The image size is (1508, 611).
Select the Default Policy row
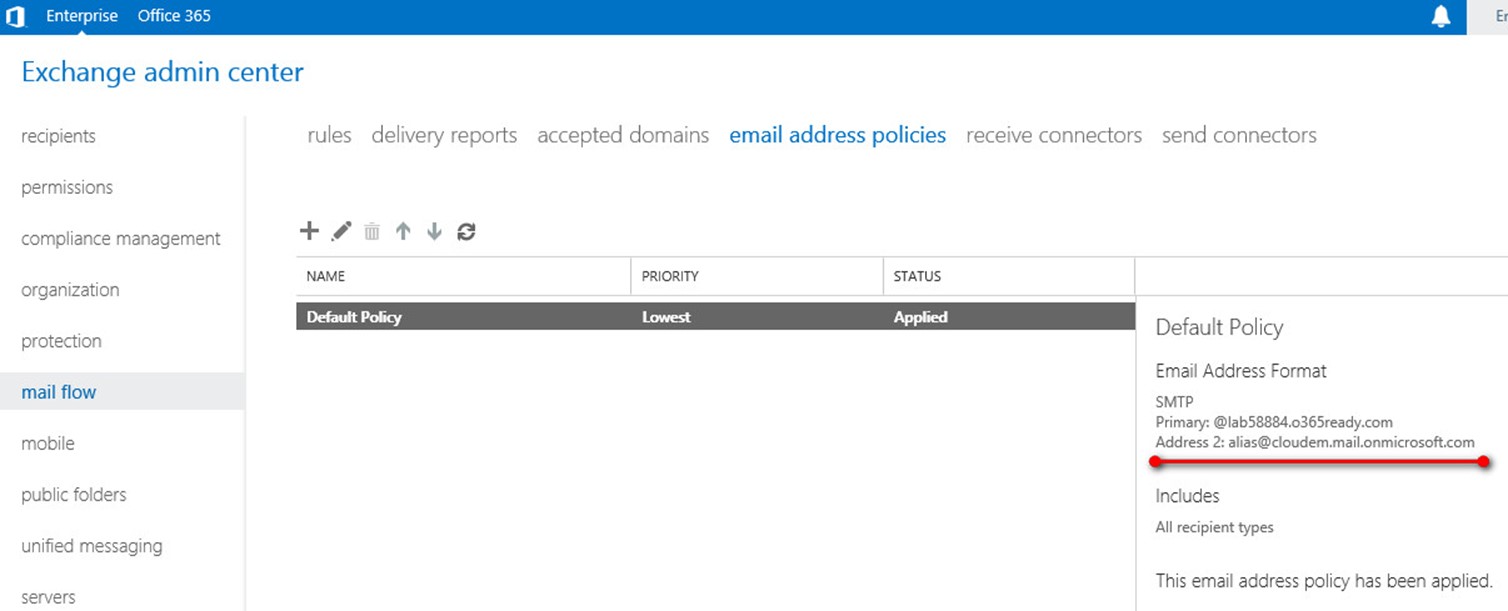[716, 317]
